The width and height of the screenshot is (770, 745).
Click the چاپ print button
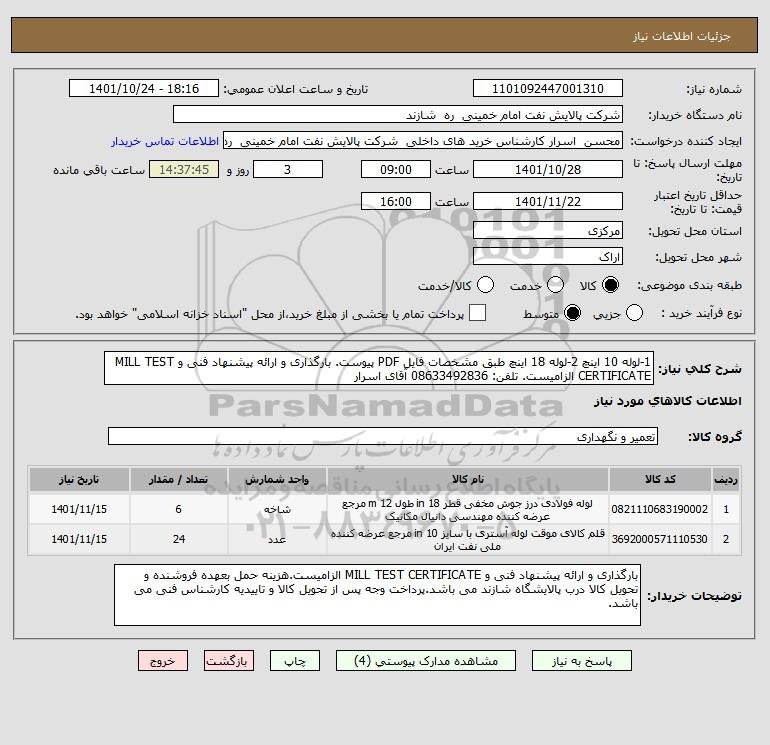pyautogui.click(x=295, y=661)
